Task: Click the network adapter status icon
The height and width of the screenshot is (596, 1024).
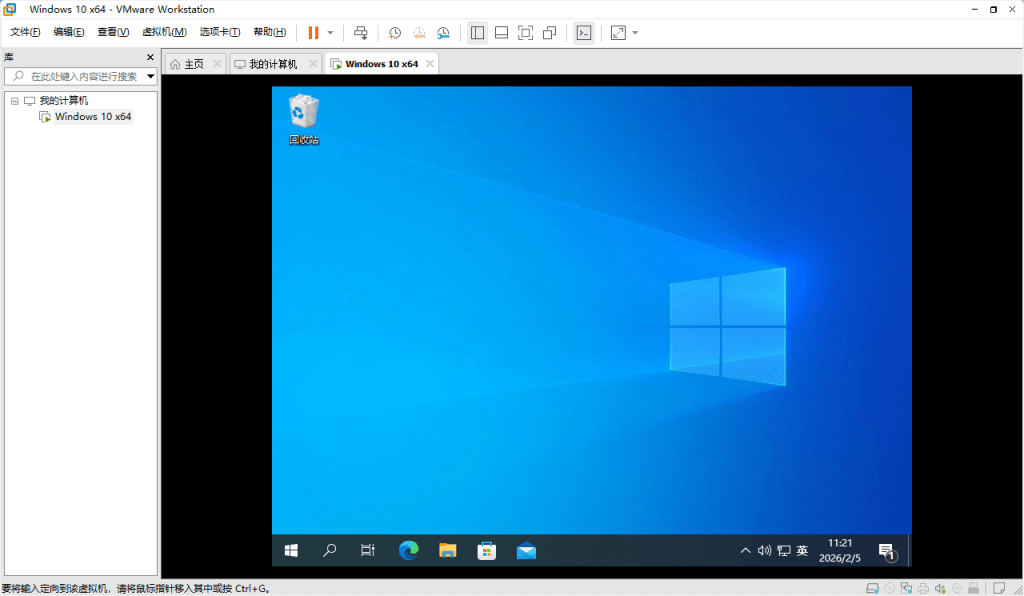Action: tap(906, 588)
